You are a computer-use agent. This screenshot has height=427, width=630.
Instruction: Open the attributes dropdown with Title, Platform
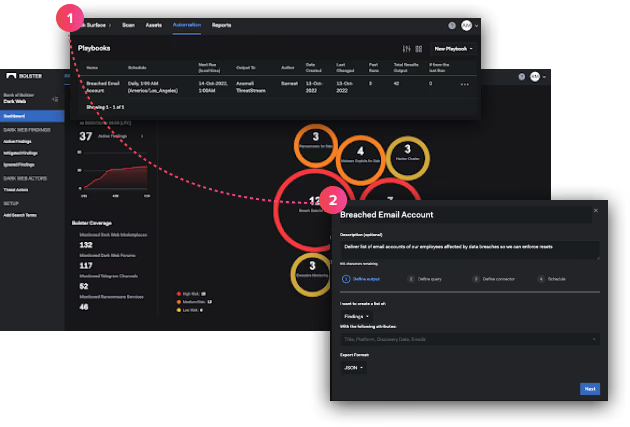click(x=470, y=339)
